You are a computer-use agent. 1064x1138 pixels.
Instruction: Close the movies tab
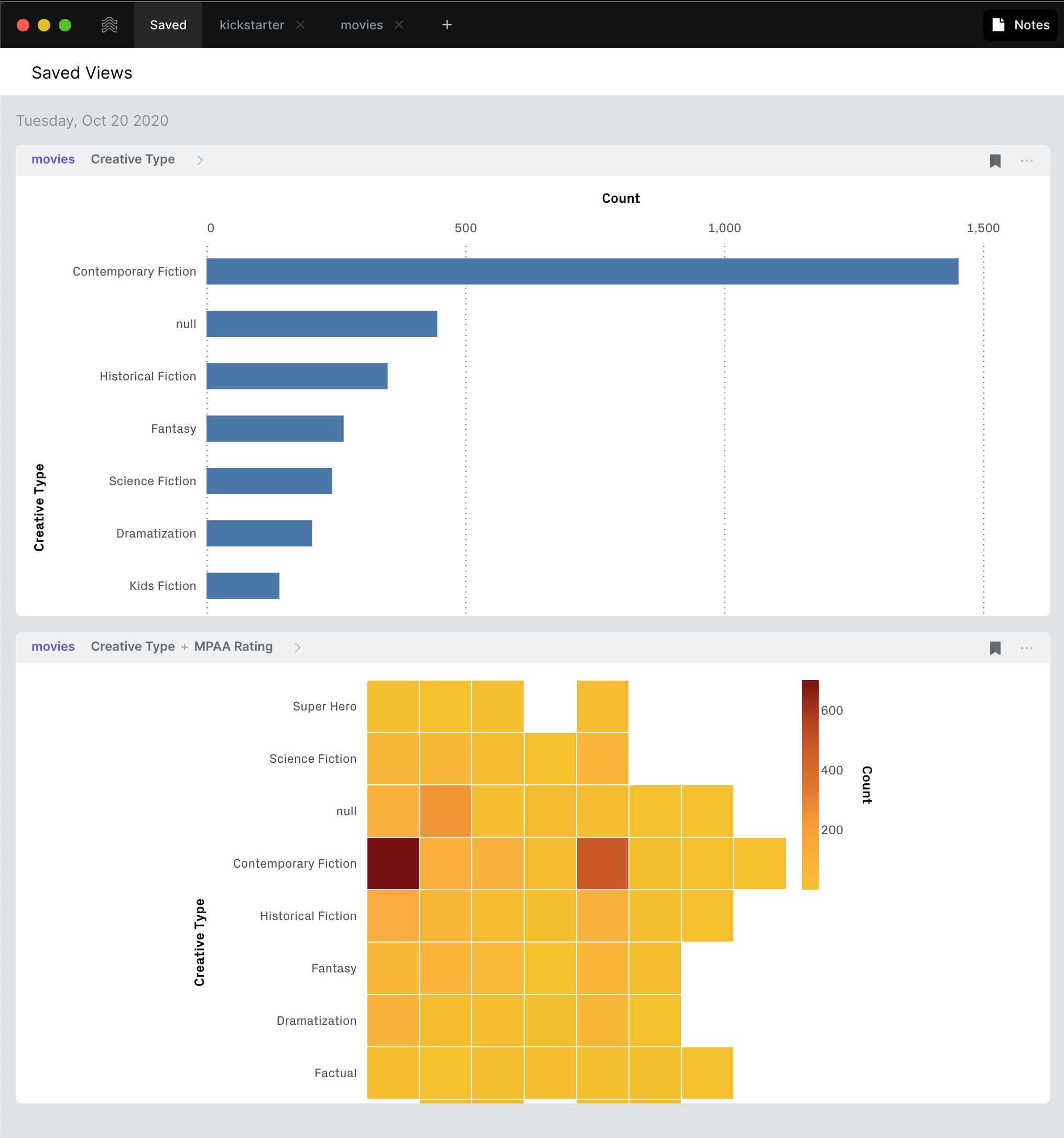coord(398,25)
